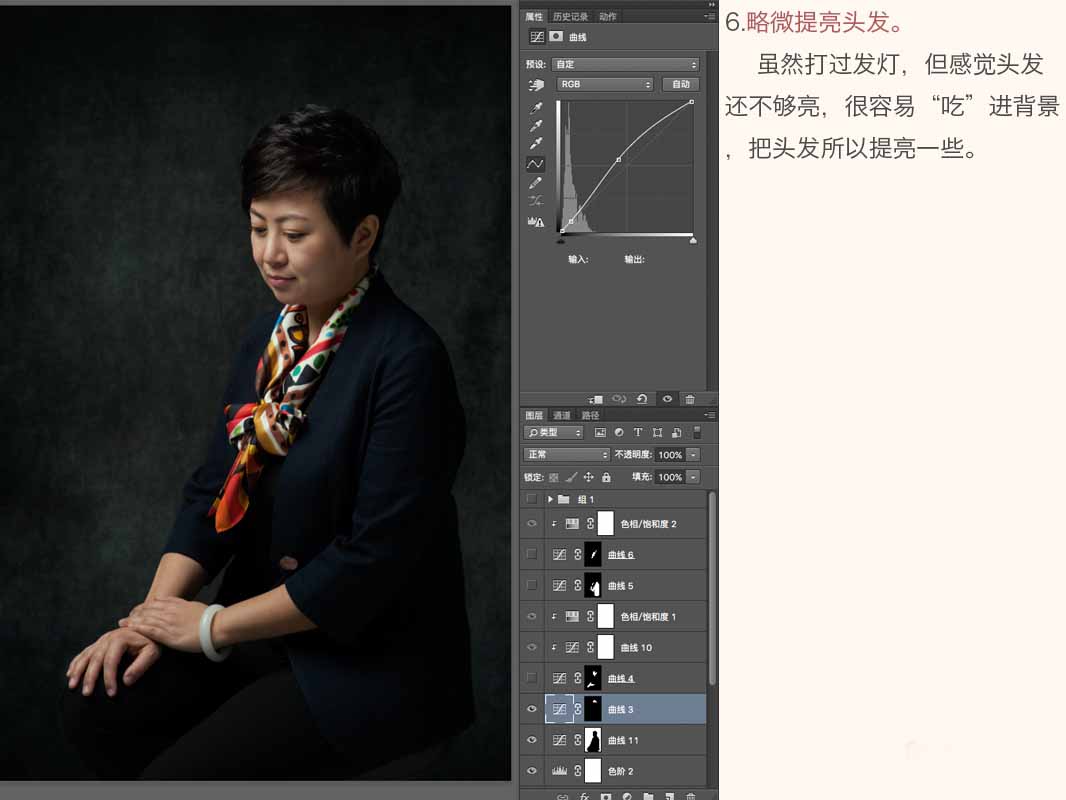
Task: Select the targeted adjustment tool in Curves panel
Action: 537,84
